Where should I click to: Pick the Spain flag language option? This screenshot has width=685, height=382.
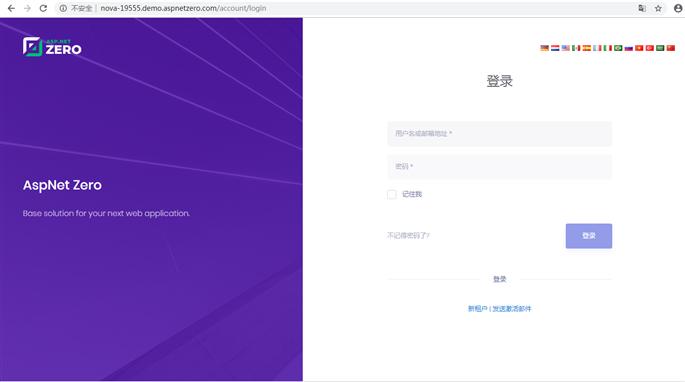point(587,48)
